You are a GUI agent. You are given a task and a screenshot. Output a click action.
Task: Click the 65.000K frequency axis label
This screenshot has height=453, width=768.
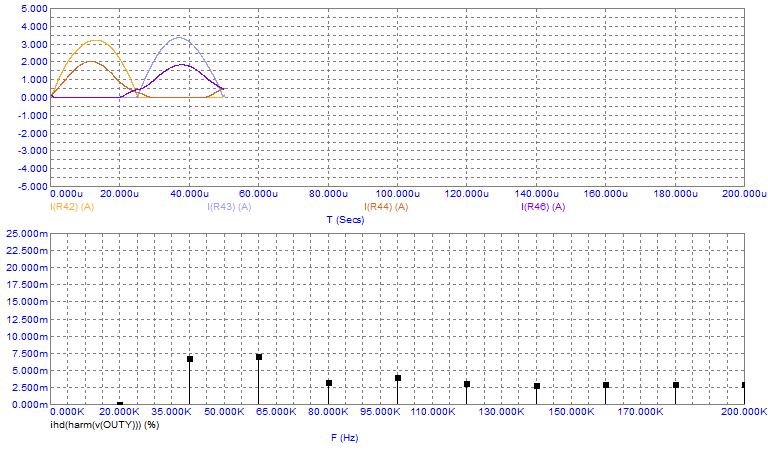276,412
